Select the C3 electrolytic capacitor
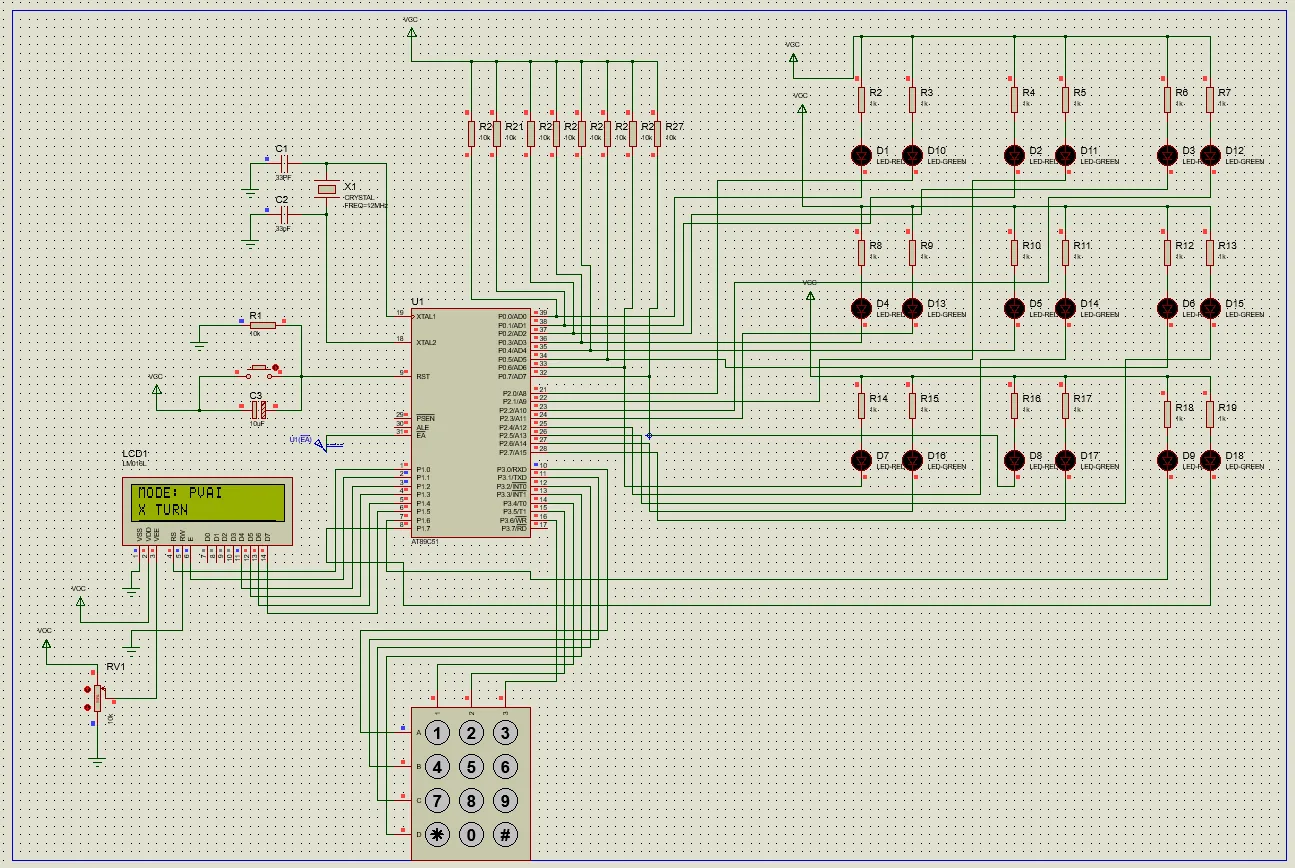Screen dimensions: 1295x868 (x=259, y=408)
